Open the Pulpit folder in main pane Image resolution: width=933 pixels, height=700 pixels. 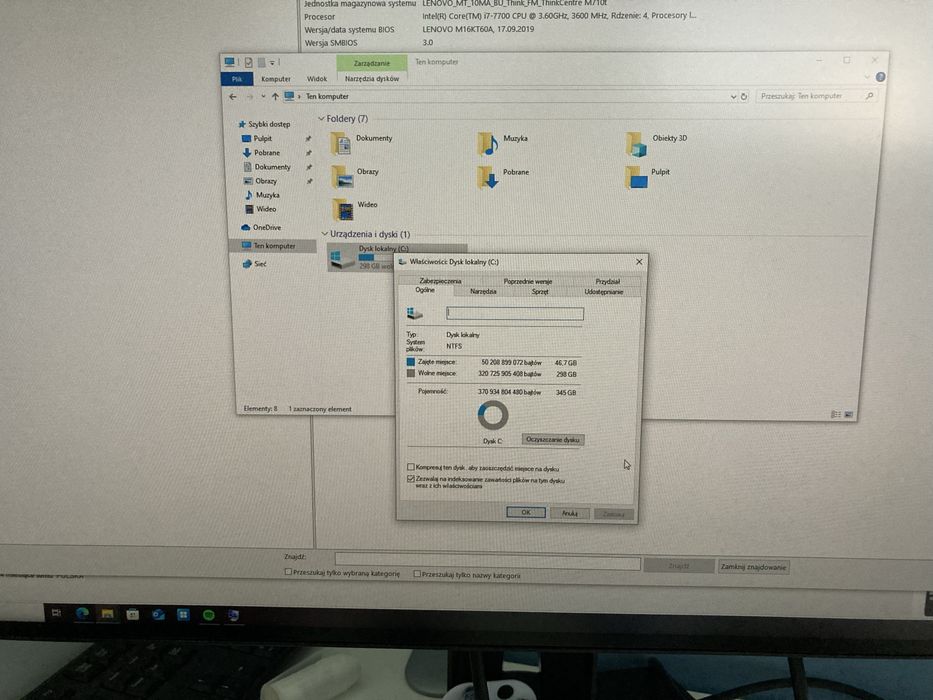[x=636, y=177]
